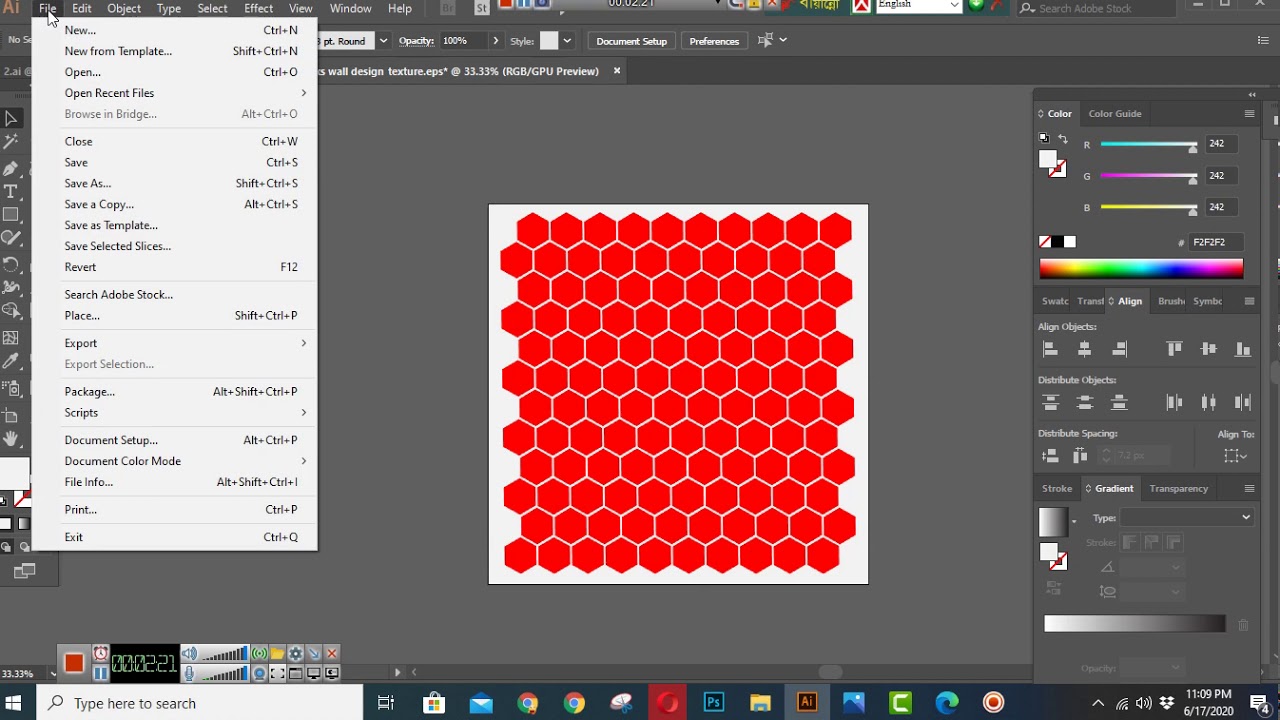The width and height of the screenshot is (1280, 720).
Task: Click Vertical Align Center icon
Action: tap(1208, 349)
